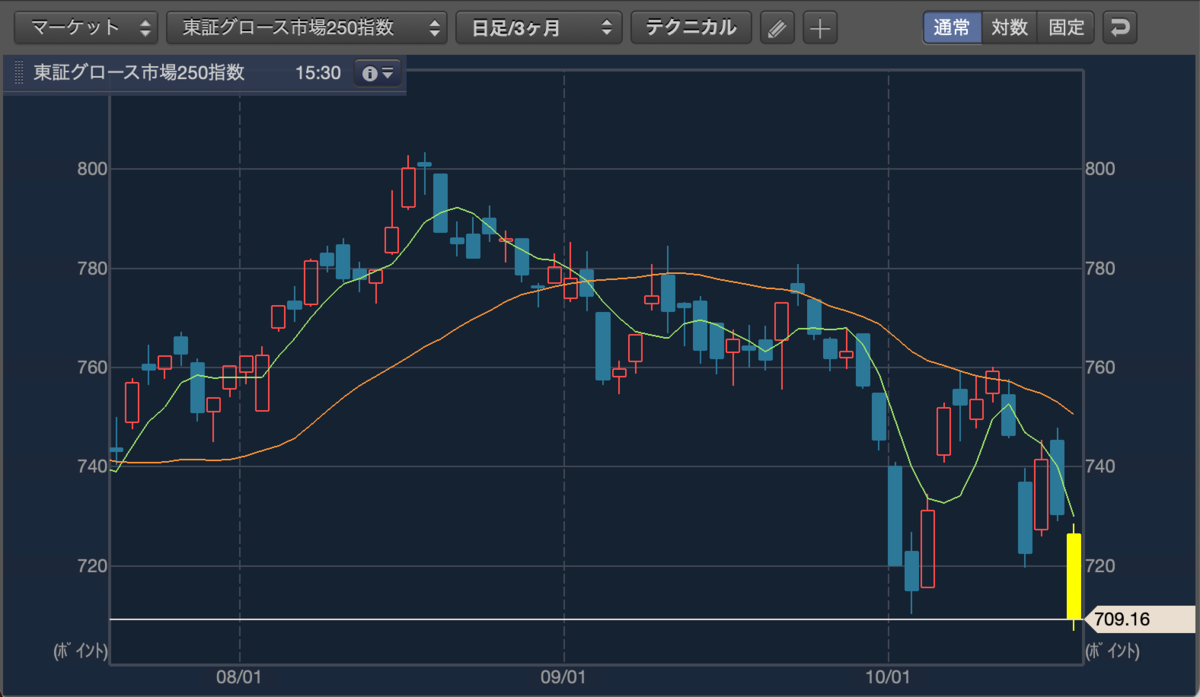Click the 800 label on right axis
This screenshot has width=1200, height=697.
point(1100,169)
